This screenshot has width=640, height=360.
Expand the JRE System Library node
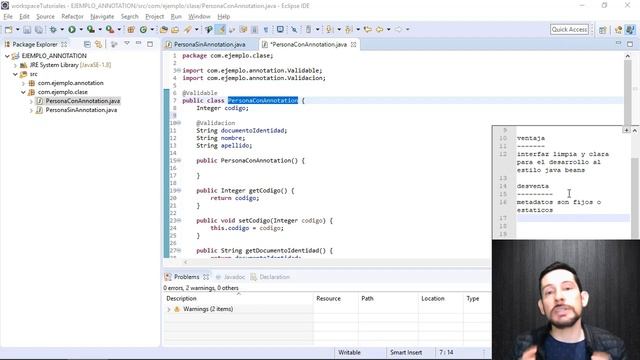[16, 65]
